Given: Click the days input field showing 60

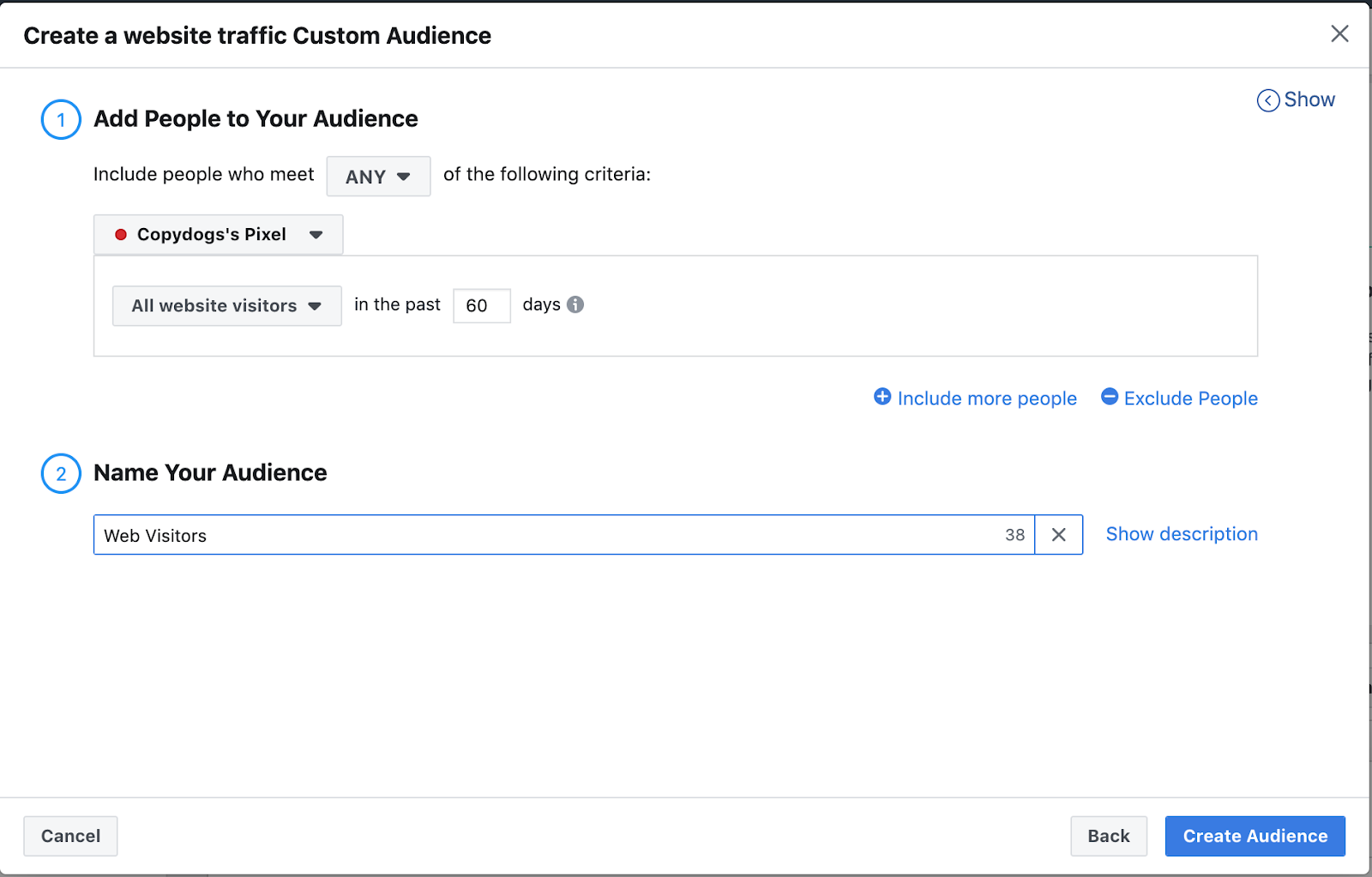Looking at the screenshot, I should 481,306.
